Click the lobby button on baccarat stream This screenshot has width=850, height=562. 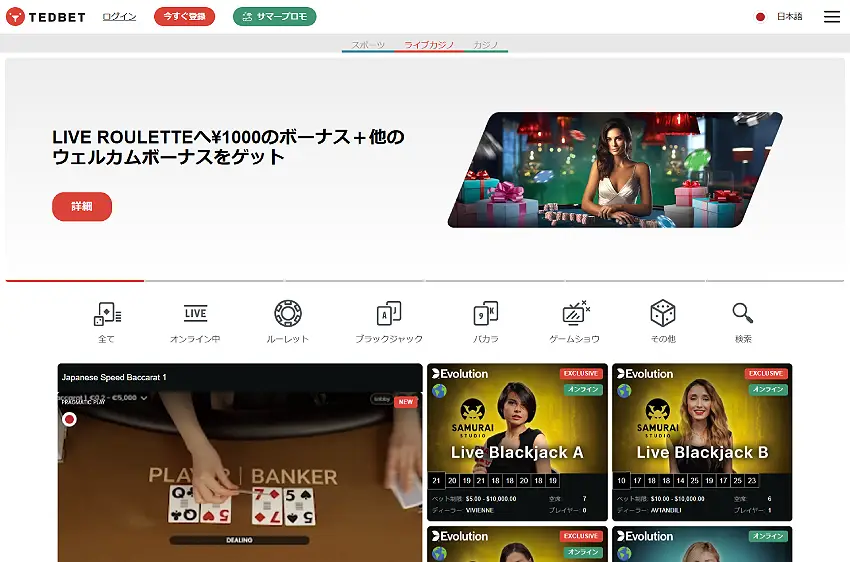pyautogui.click(x=382, y=399)
